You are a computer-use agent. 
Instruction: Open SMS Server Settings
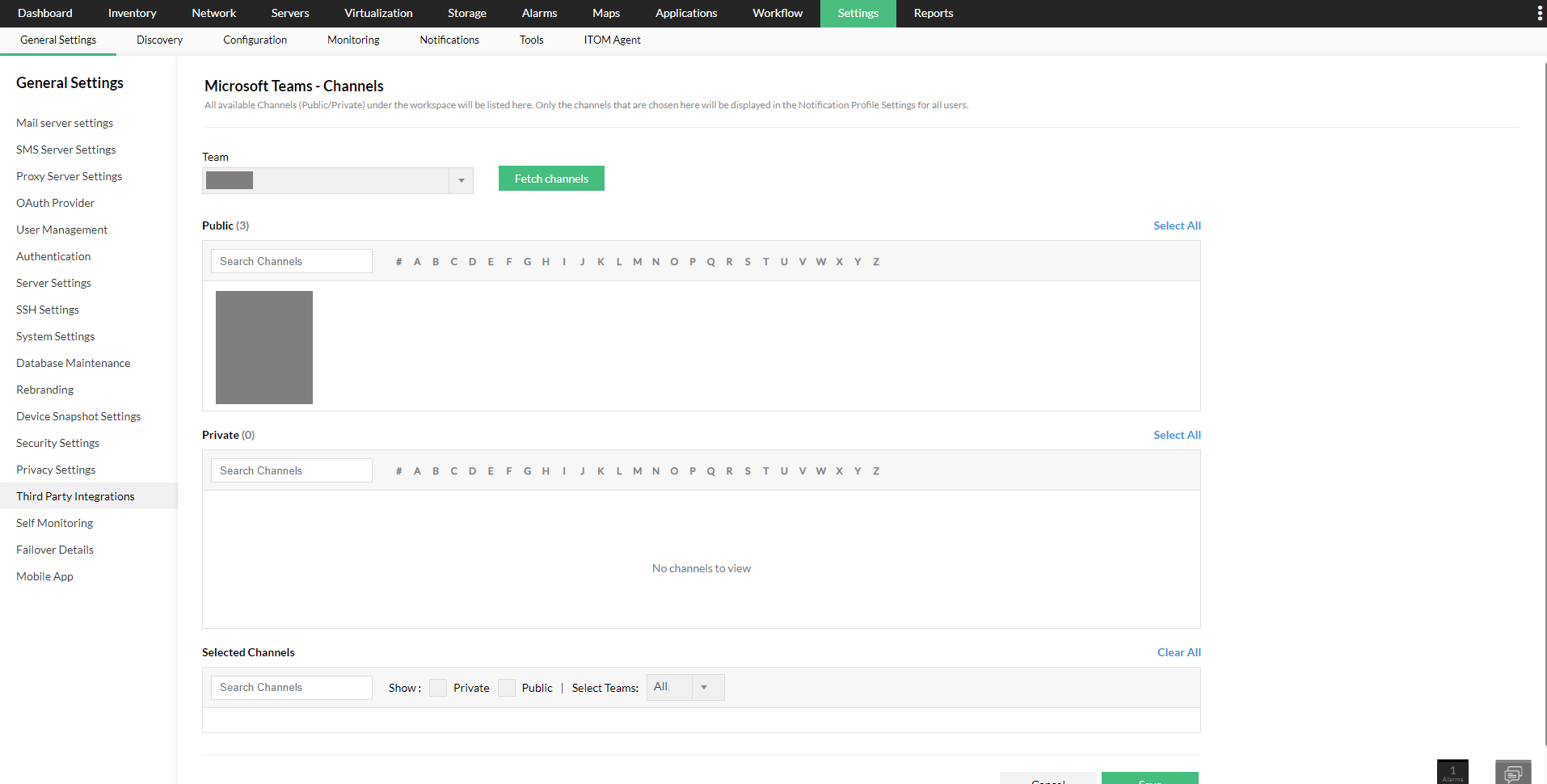tap(66, 150)
